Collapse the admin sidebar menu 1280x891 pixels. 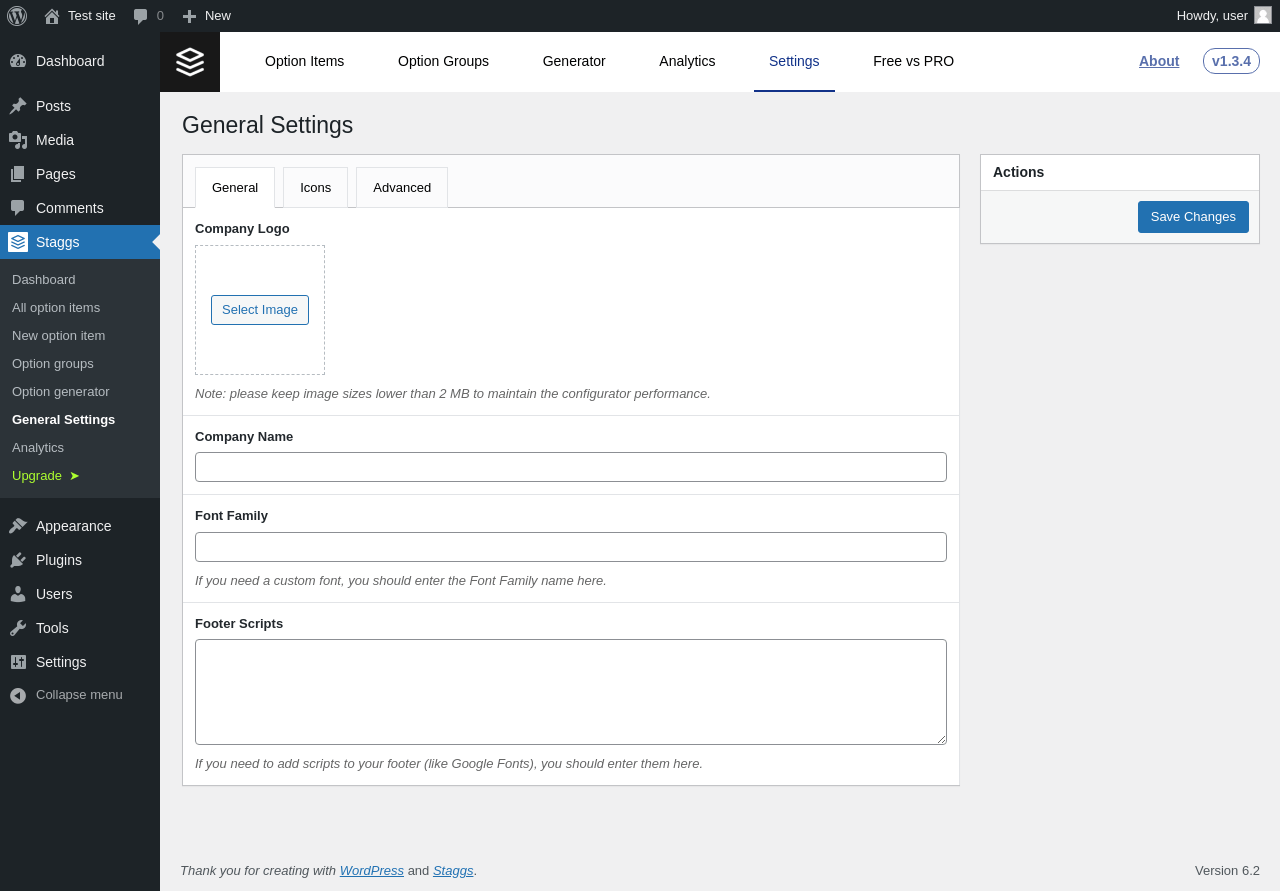coord(78,695)
